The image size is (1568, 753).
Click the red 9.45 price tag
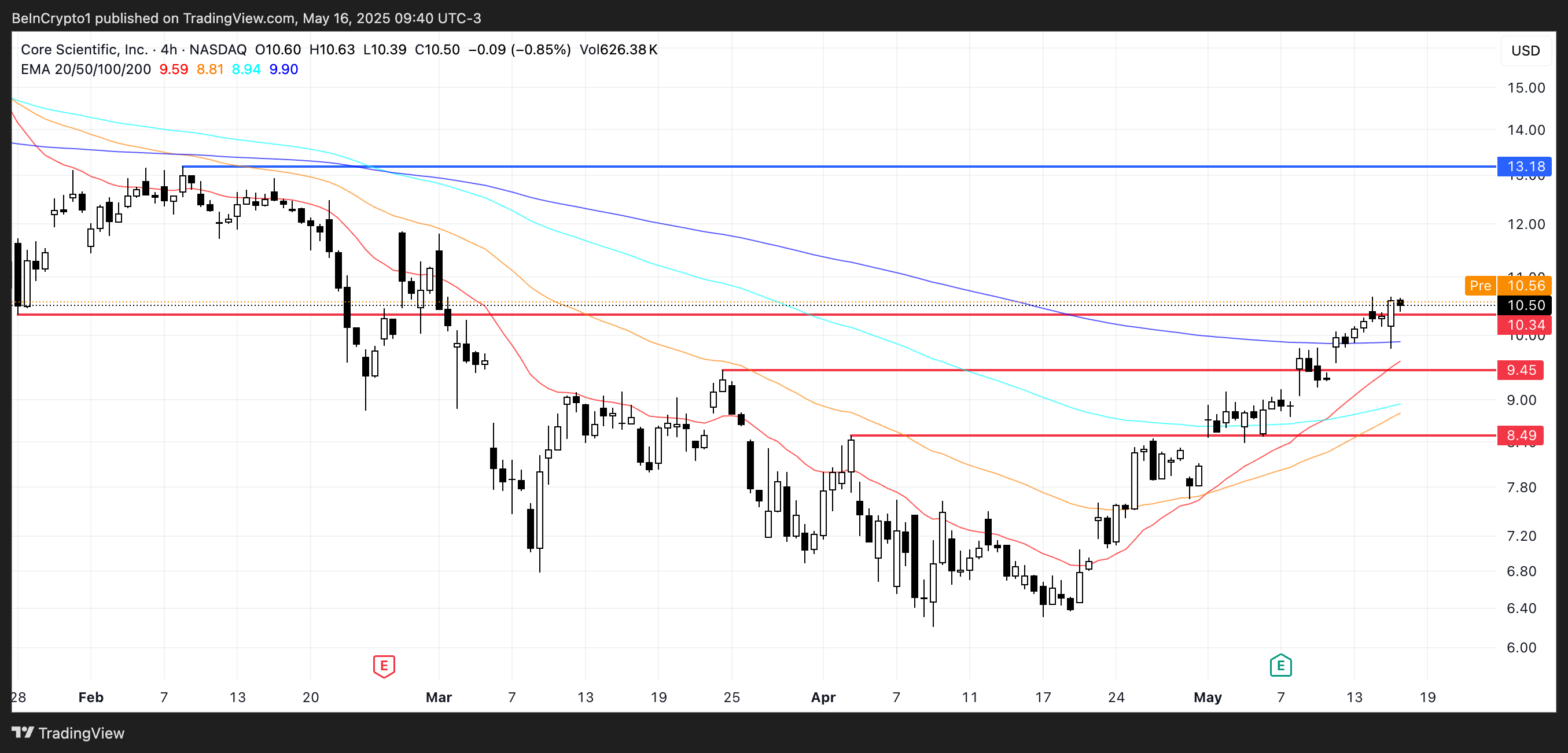point(1521,370)
